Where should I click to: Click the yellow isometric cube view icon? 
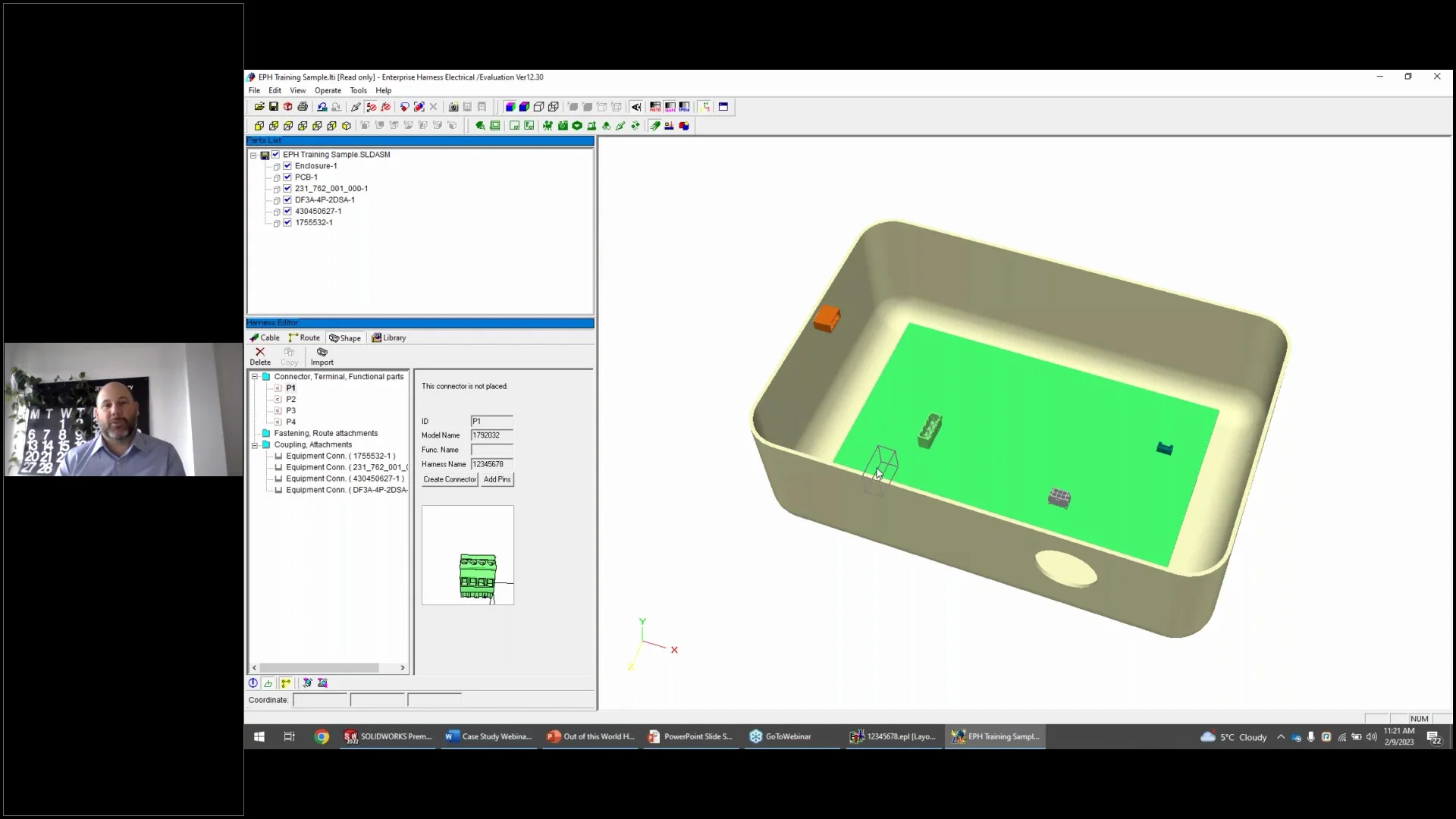pyautogui.click(x=347, y=126)
